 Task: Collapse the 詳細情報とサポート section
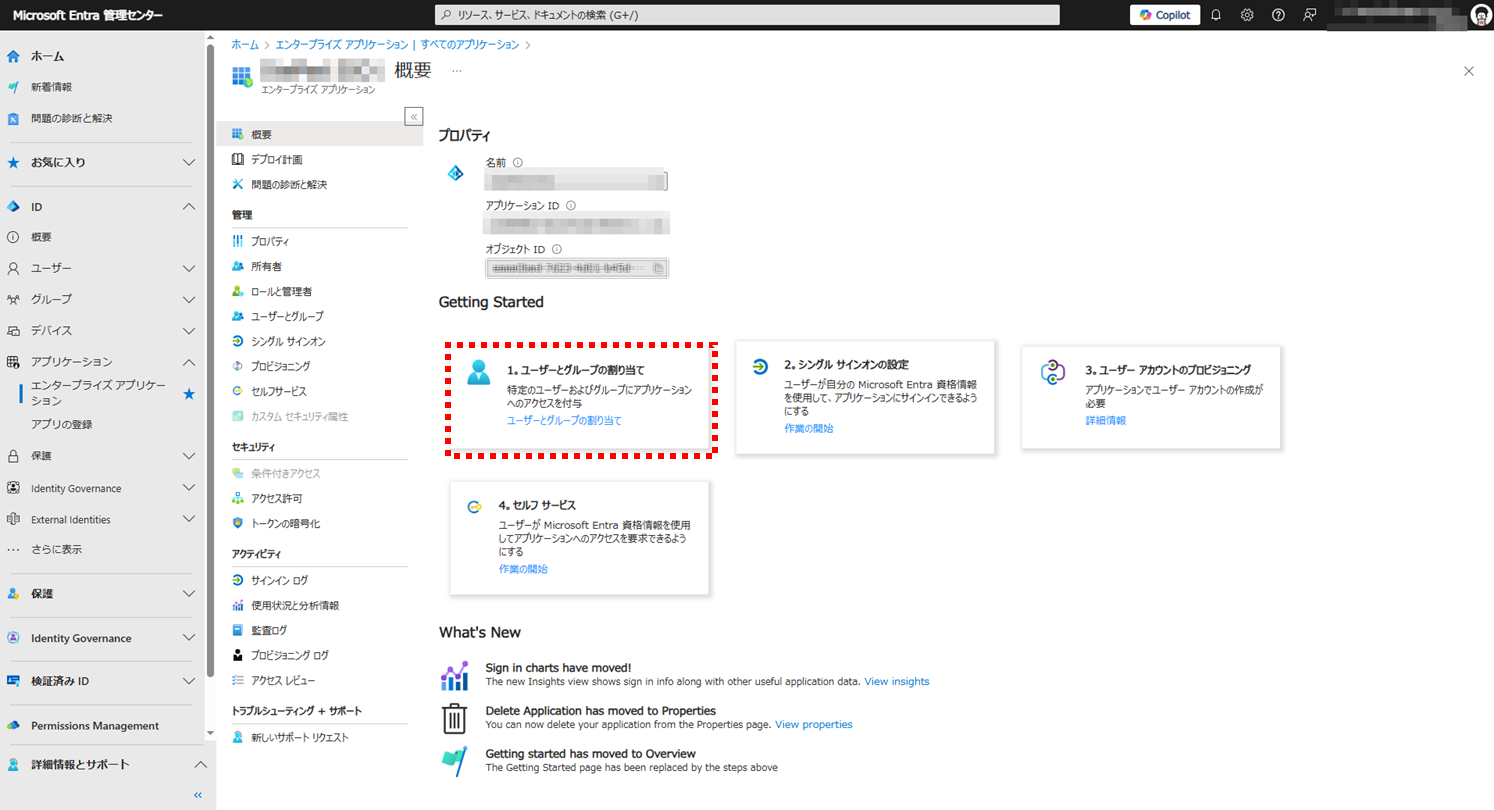pyautogui.click(x=200, y=764)
